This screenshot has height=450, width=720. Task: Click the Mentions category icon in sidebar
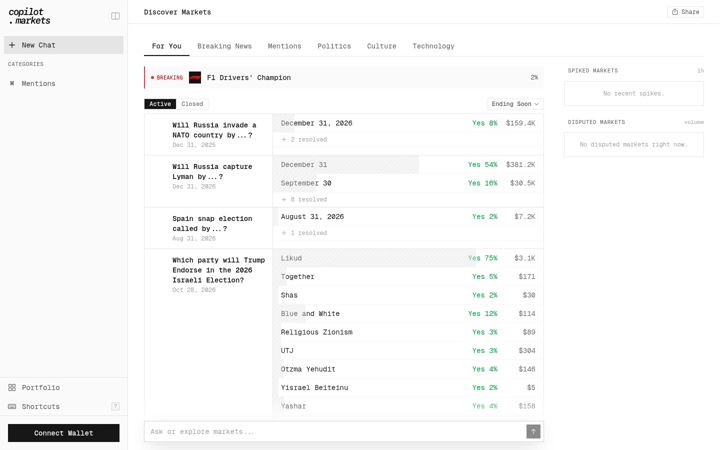click(x=12, y=84)
